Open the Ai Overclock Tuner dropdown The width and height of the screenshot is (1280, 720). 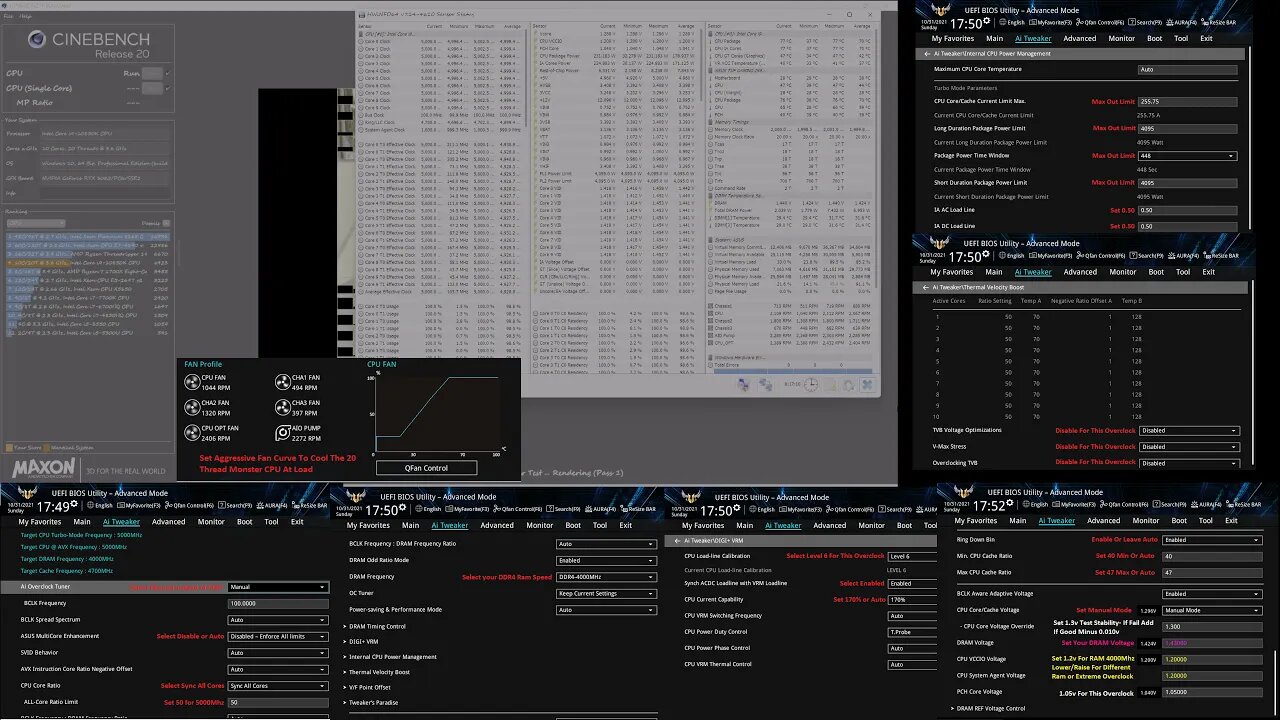278,587
